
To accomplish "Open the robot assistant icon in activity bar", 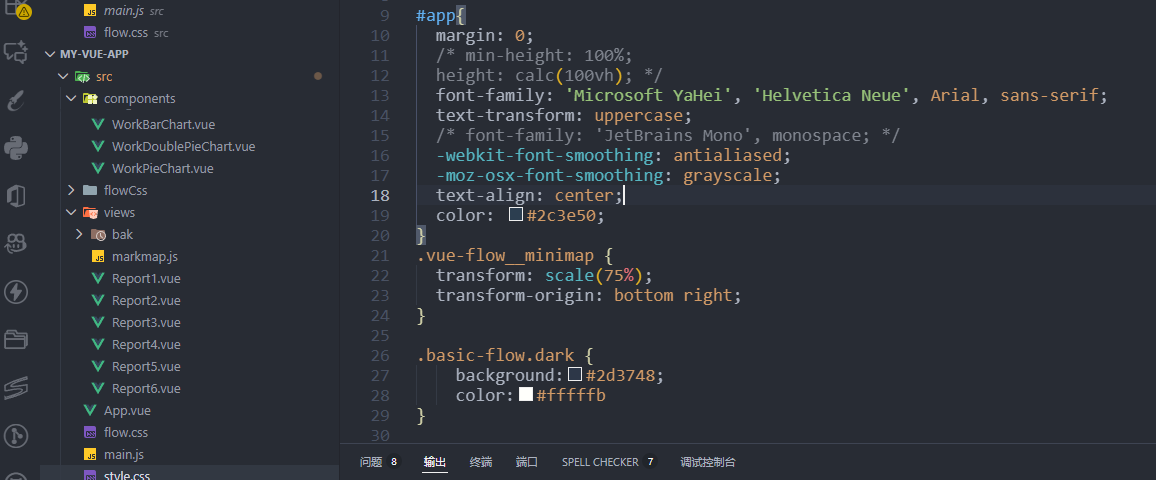I will tap(16, 244).
